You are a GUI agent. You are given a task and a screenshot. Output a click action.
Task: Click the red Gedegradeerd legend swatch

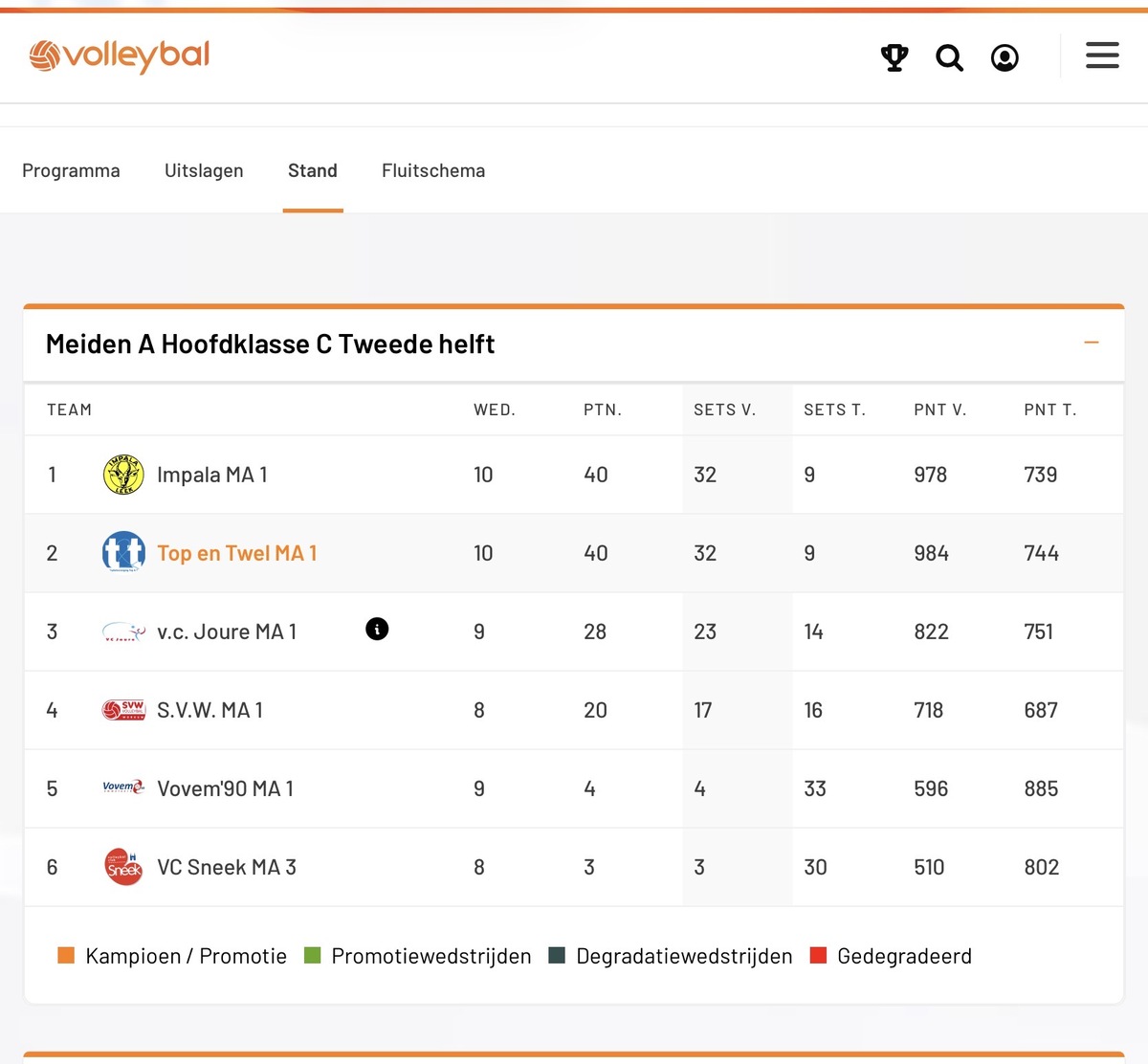(818, 955)
